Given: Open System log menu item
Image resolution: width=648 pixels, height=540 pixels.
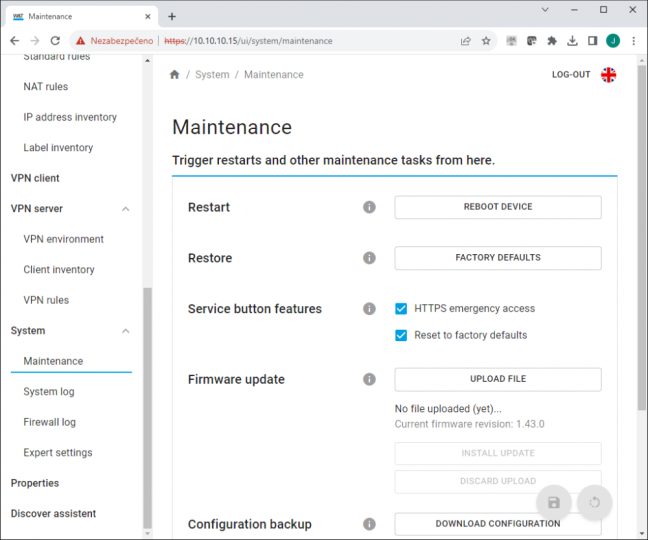Looking at the screenshot, I should point(49,392).
